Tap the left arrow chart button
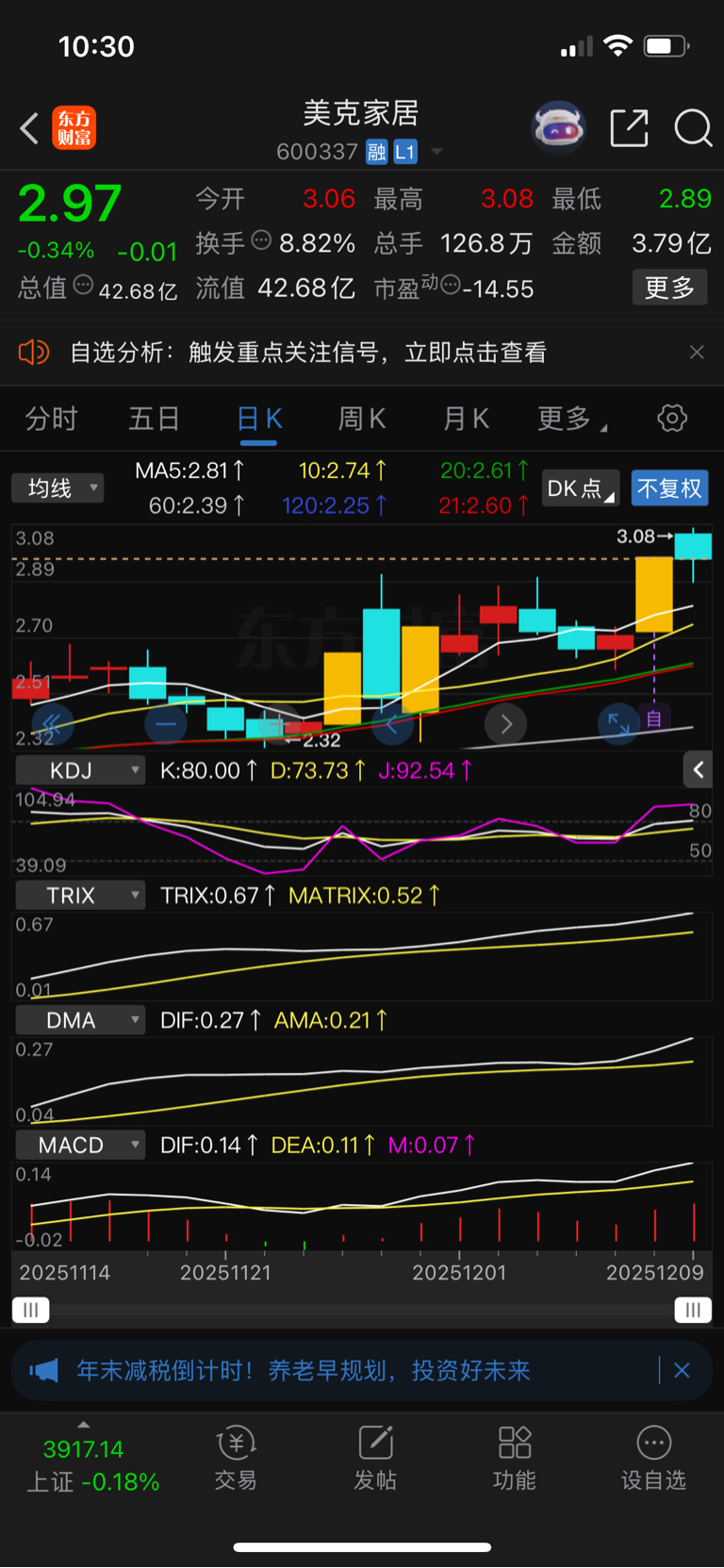Image resolution: width=724 pixels, height=1568 pixels. [x=392, y=724]
